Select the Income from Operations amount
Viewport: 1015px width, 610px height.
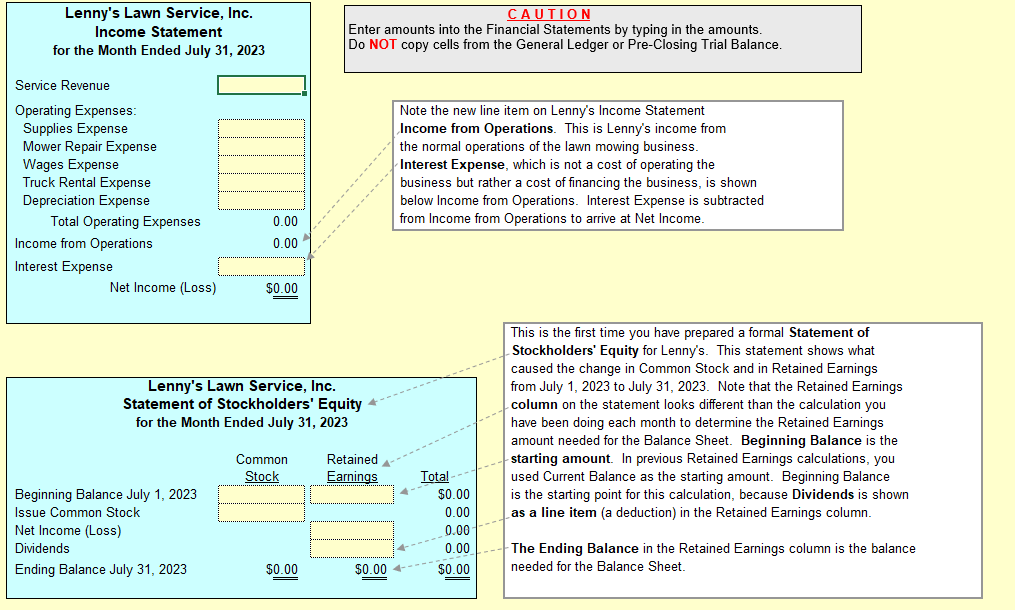point(283,243)
